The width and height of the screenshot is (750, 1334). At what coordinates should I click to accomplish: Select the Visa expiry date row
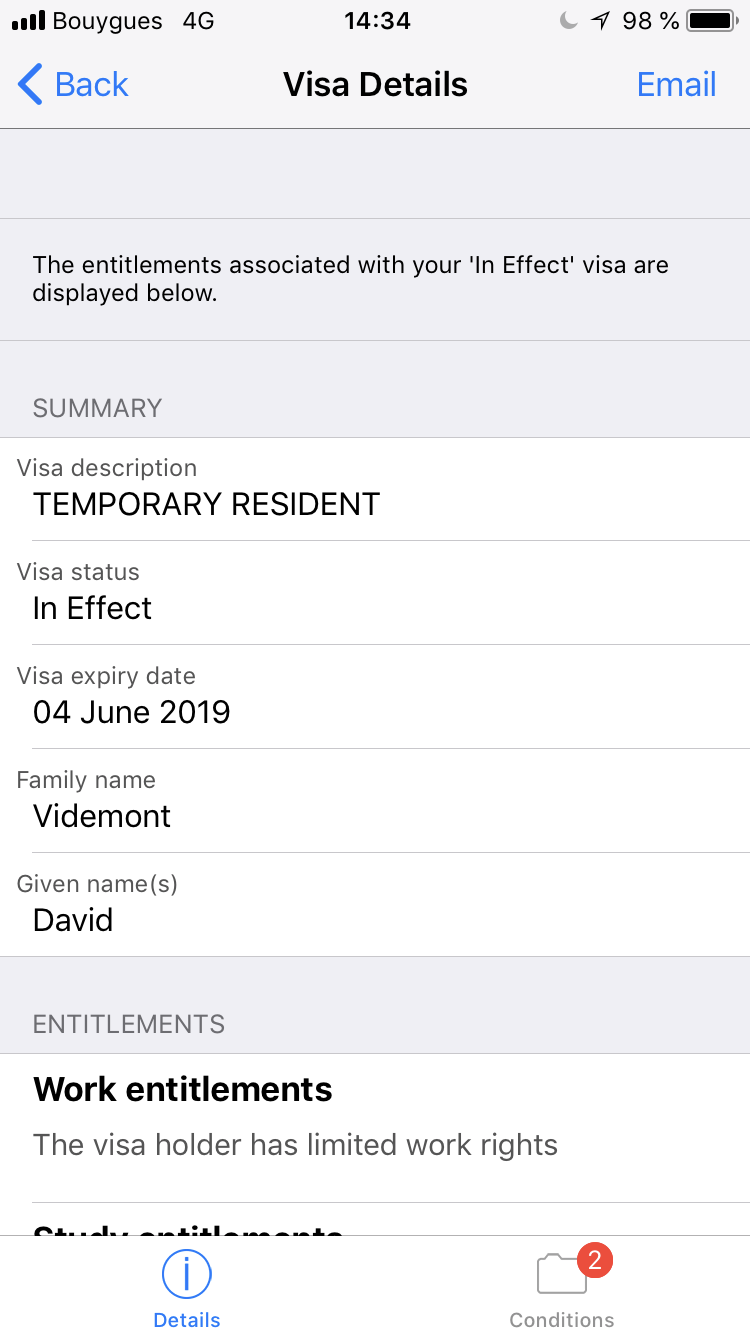point(375,697)
